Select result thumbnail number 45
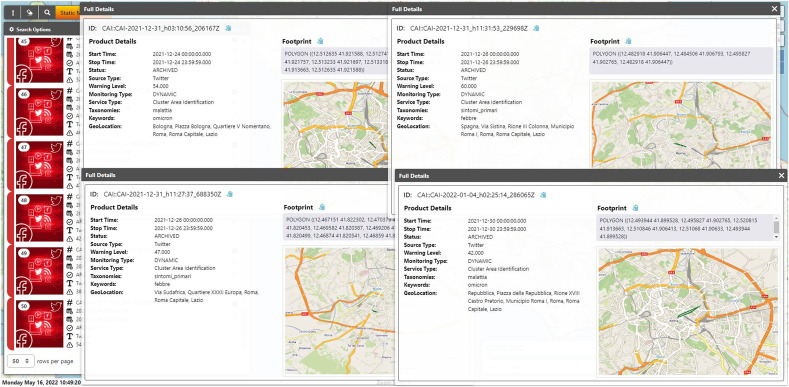The width and height of the screenshot is (789, 387). [x=39, y=59]
